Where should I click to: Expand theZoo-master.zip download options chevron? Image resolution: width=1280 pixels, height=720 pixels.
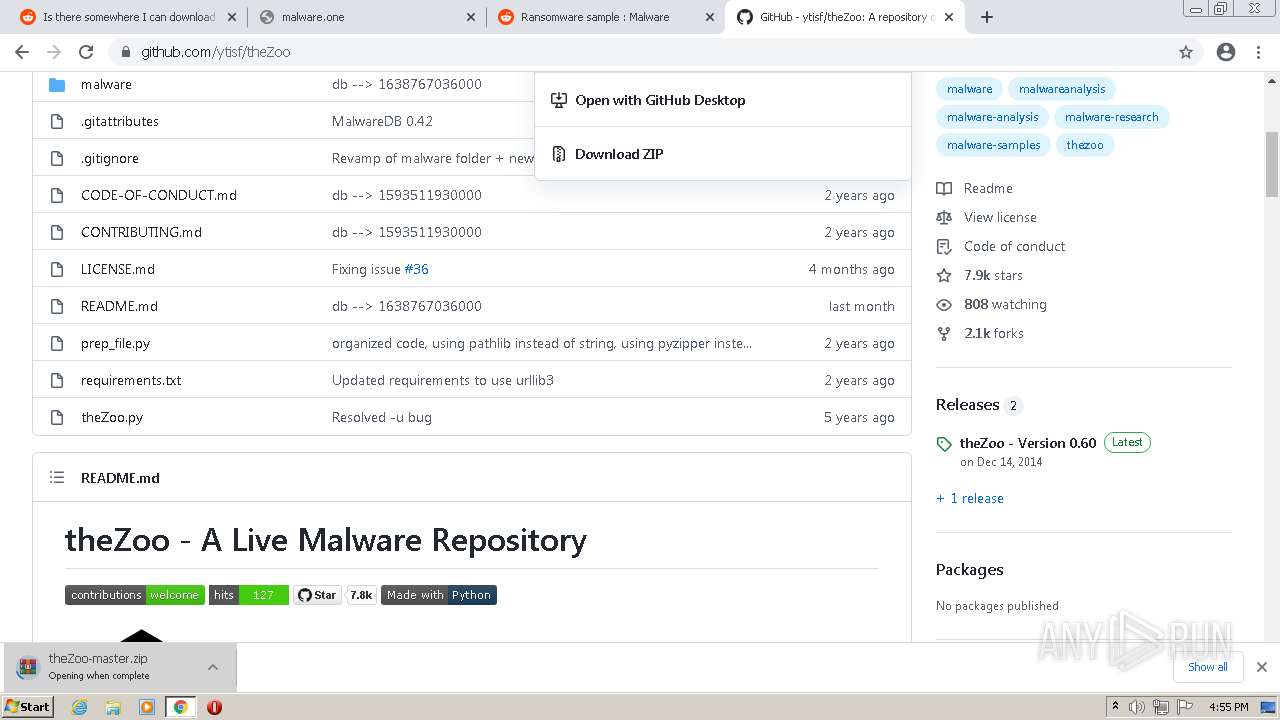click(213, 667)
